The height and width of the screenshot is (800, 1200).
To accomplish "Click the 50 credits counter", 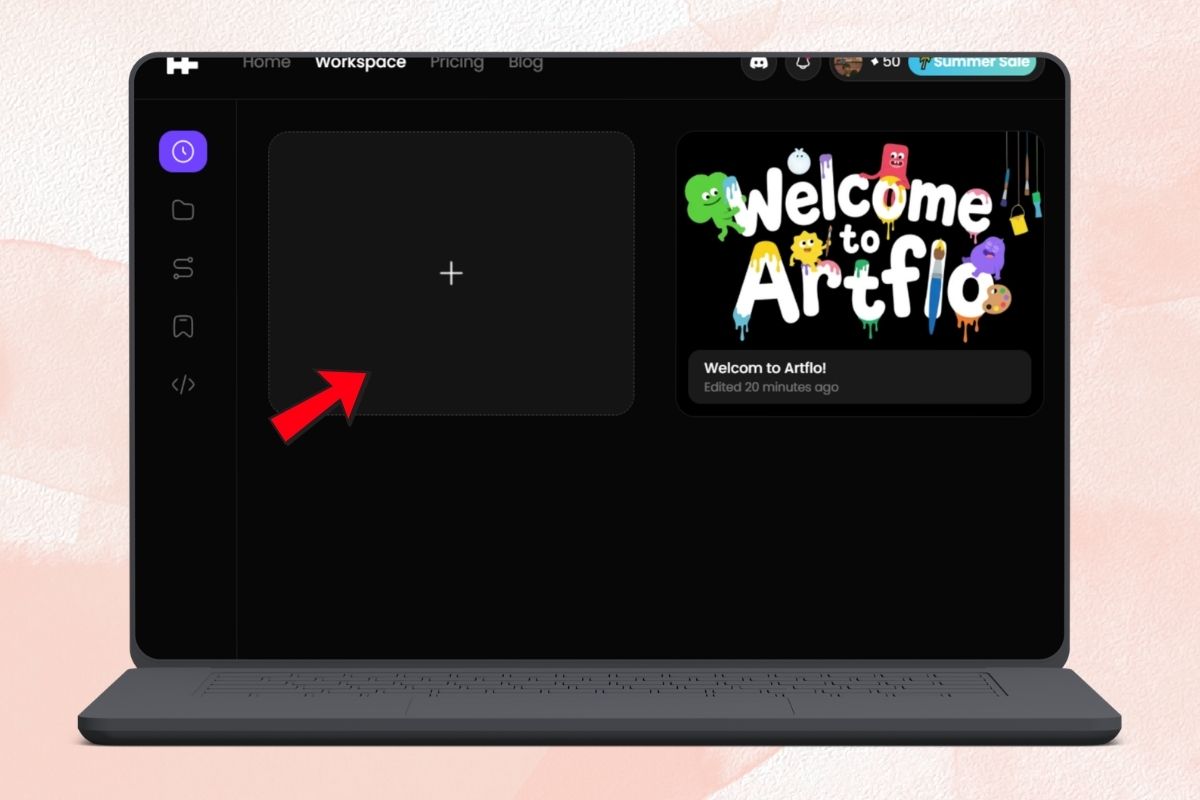I will pos(885,62).
